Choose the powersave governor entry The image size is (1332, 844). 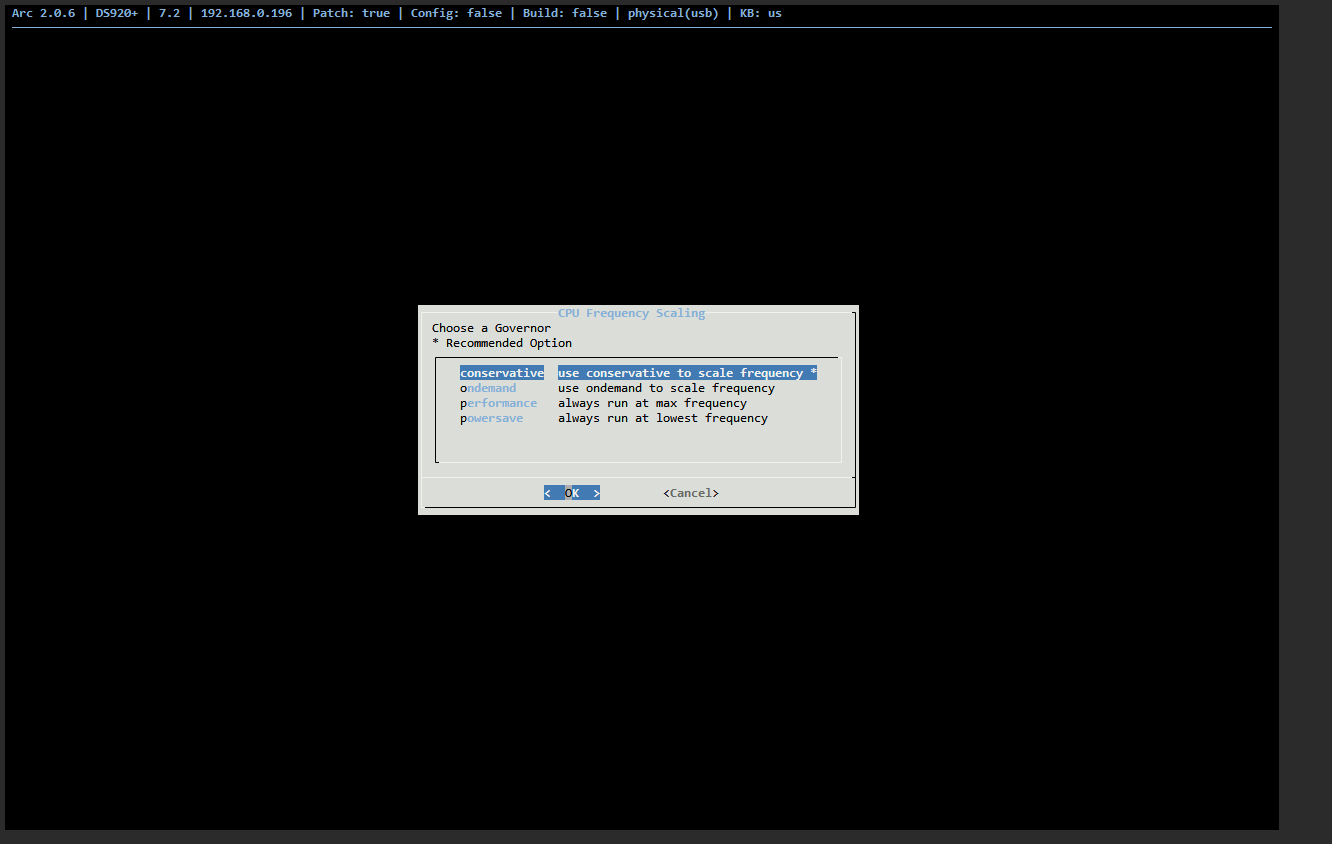[x=491, y=418]
